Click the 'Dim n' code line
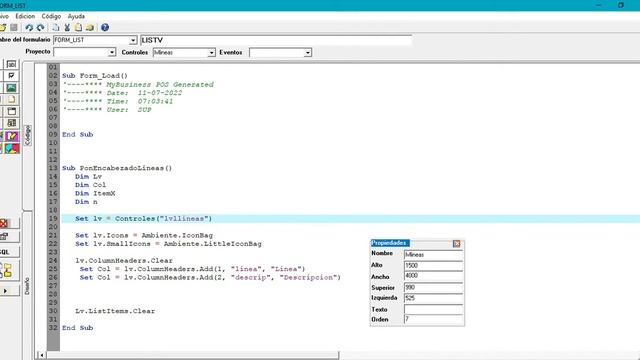Screen dimensions: 640x360 click(x=86, y=202)
